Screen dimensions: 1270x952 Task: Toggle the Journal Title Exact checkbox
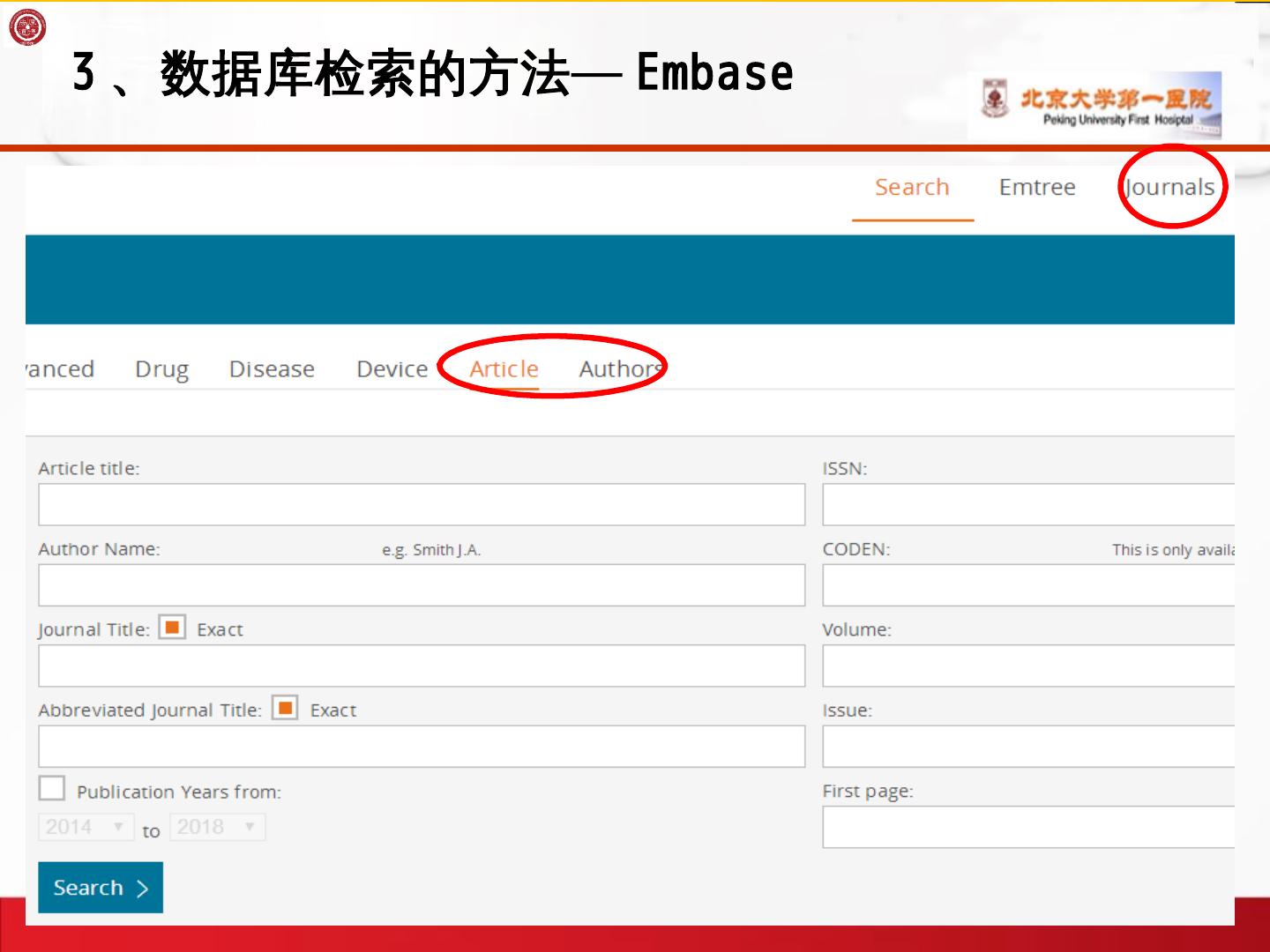click(x=172, y=628)
